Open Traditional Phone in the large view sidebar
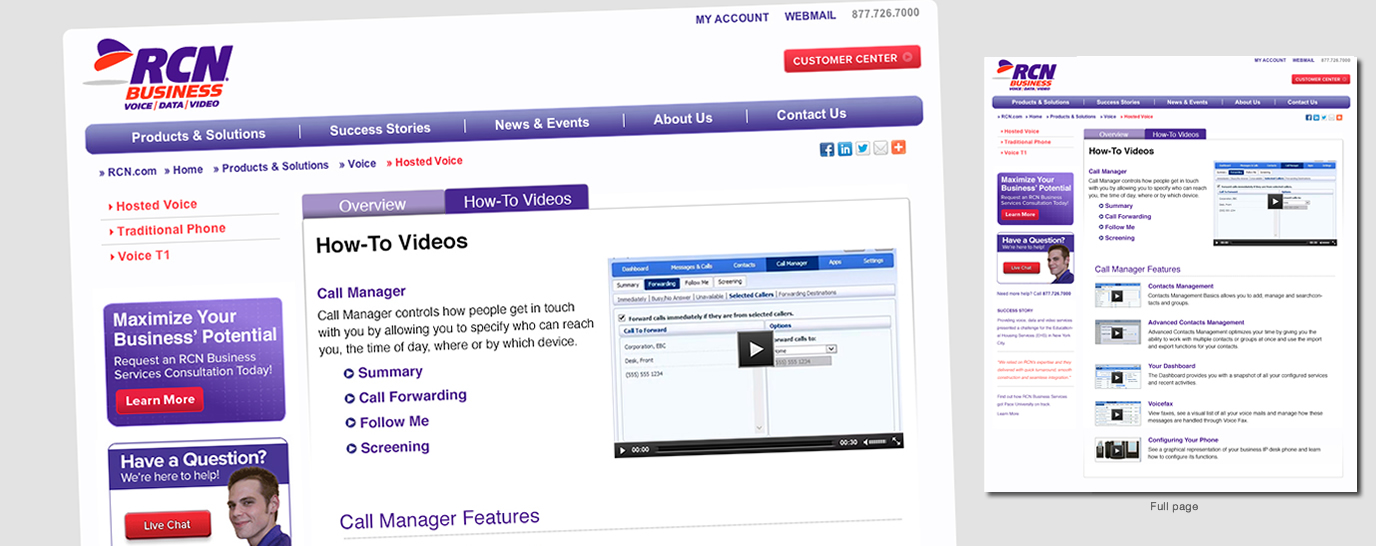Viewport: 1376px width, 546px height. coord(171,230)
